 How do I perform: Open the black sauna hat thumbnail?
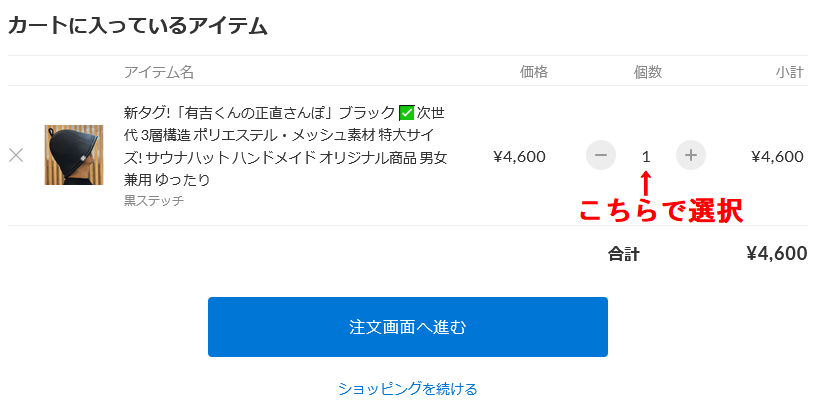(73, 155)
